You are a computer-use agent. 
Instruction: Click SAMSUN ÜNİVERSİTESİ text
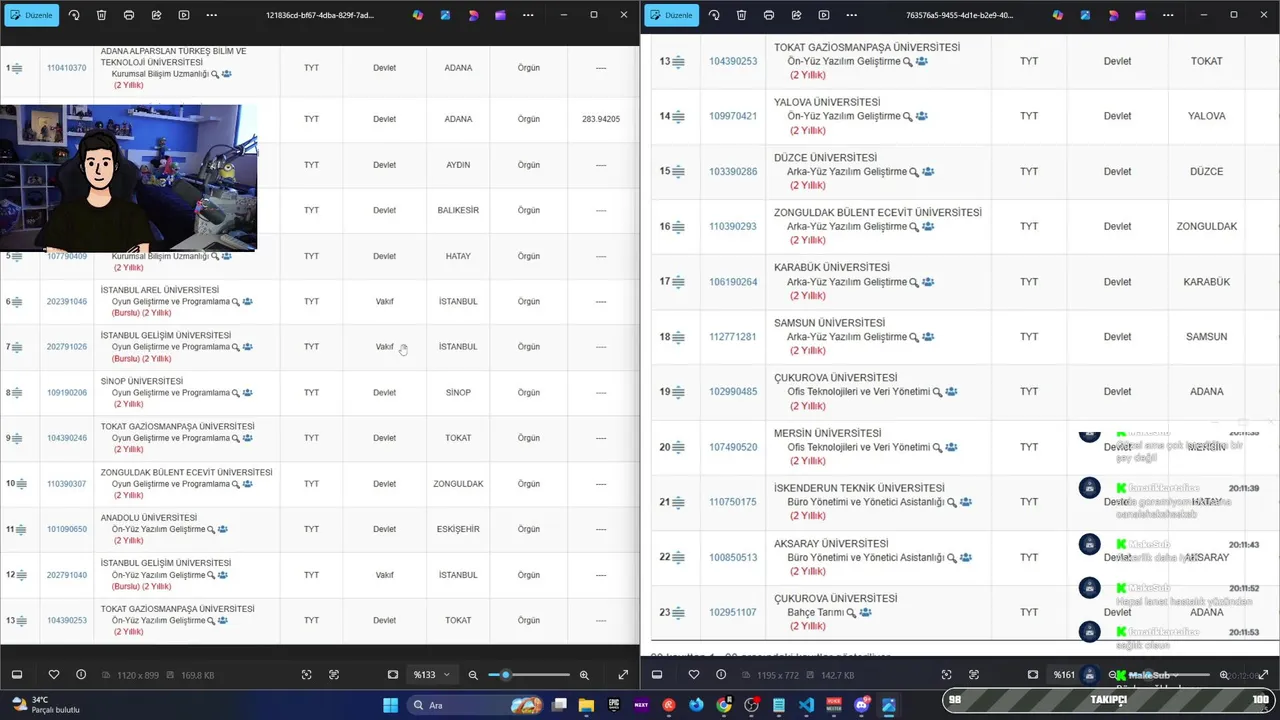(x=829, y=323)
